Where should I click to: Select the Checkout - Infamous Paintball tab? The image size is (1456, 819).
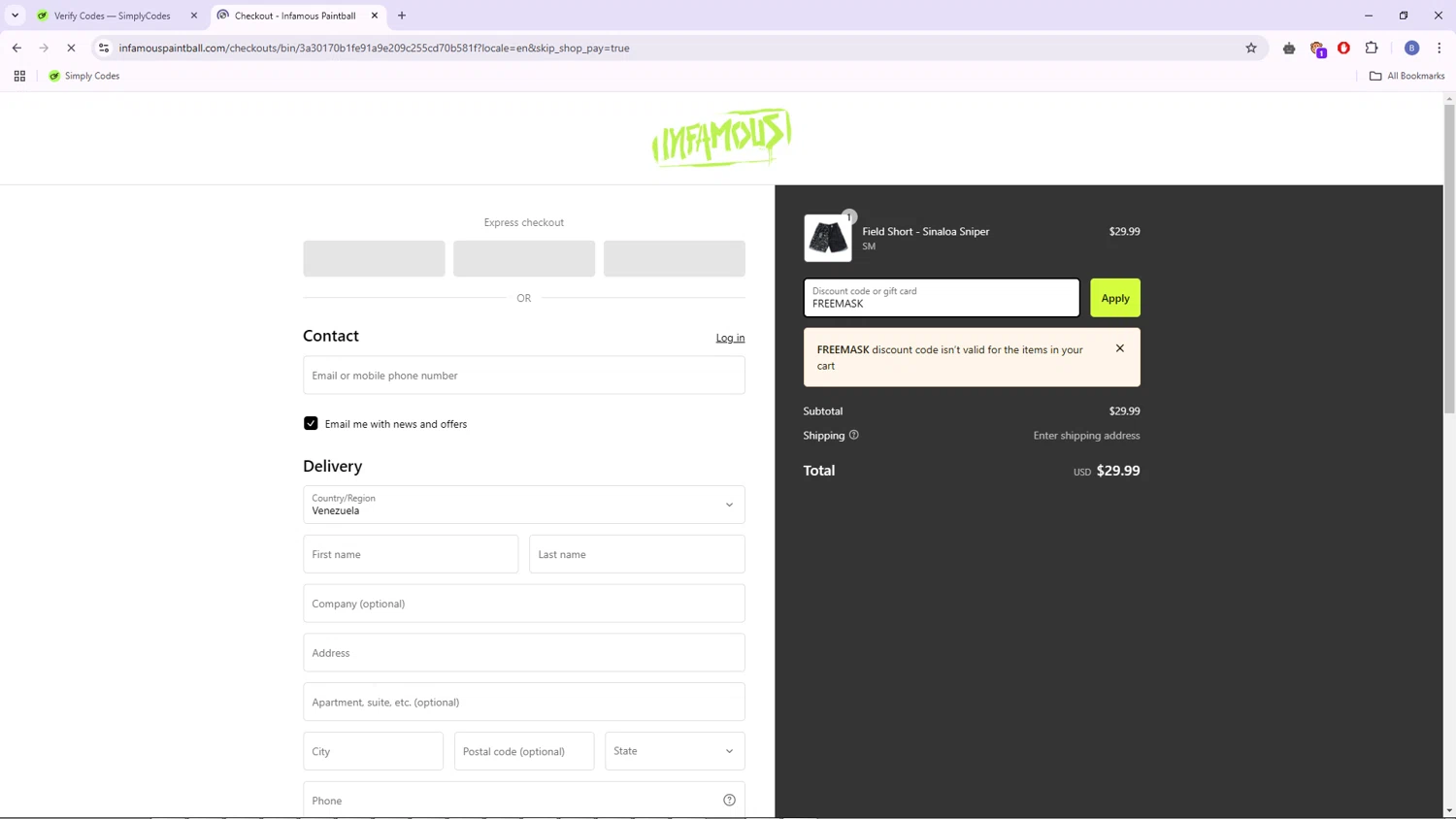295,16
